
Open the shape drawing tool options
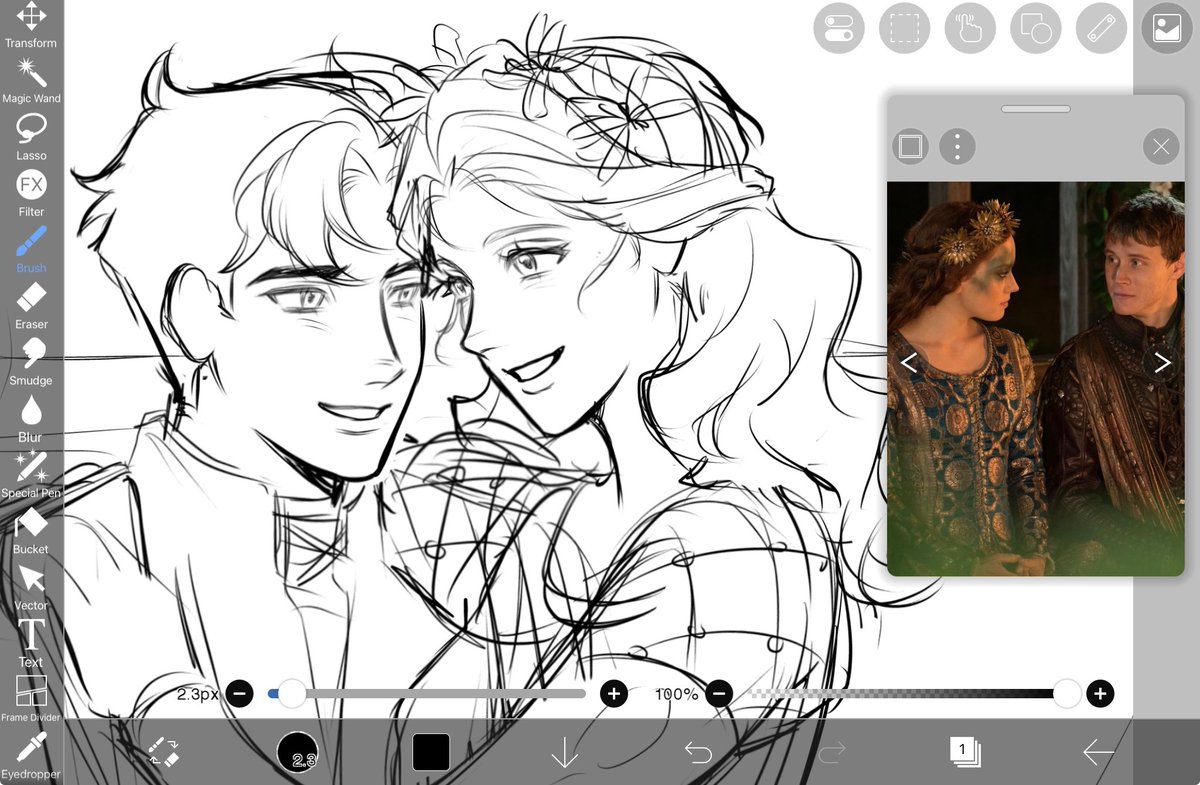[x=1035, y=28]
